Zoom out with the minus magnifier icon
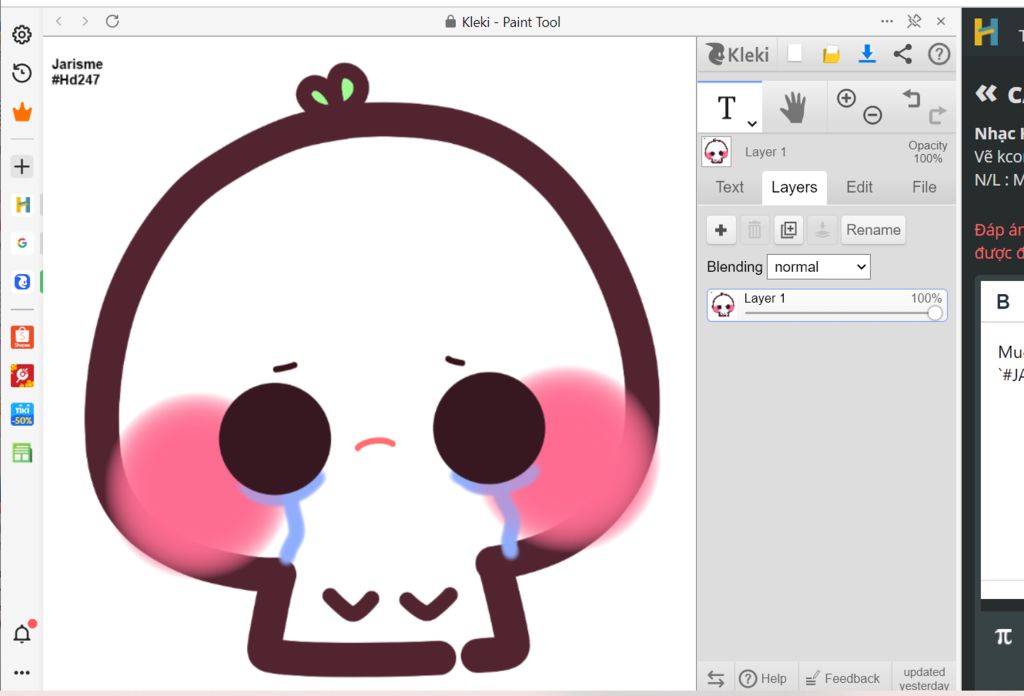The height and width of the screenshot is (696, 1024). point(872,116)
